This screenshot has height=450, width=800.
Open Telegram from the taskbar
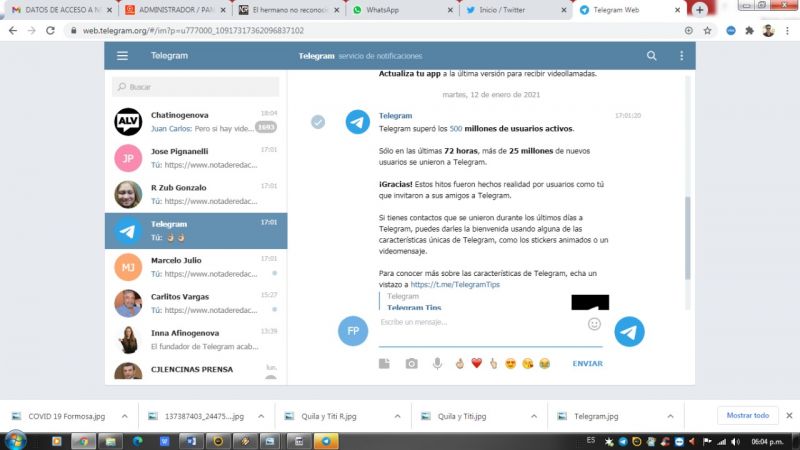click(326, 441)
